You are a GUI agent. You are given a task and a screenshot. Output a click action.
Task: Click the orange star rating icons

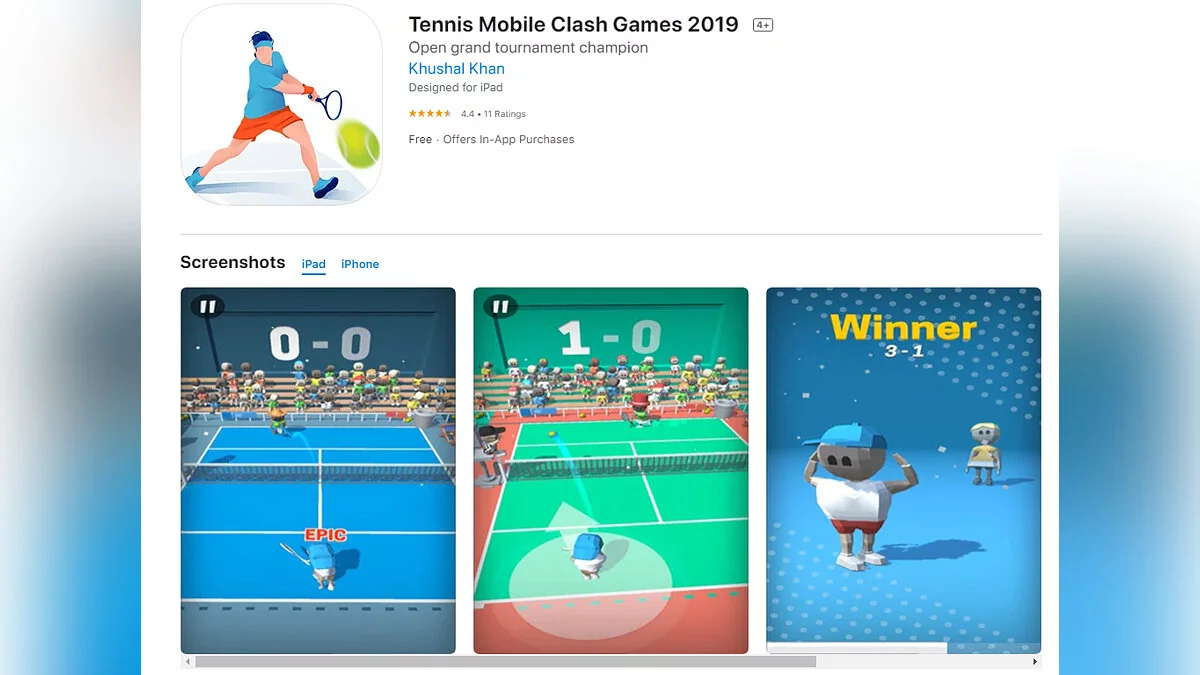431,114
